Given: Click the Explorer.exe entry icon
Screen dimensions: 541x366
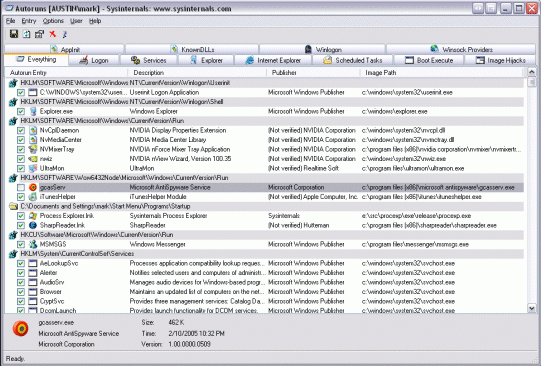Looking at the screenshot, I should point(33,111).
